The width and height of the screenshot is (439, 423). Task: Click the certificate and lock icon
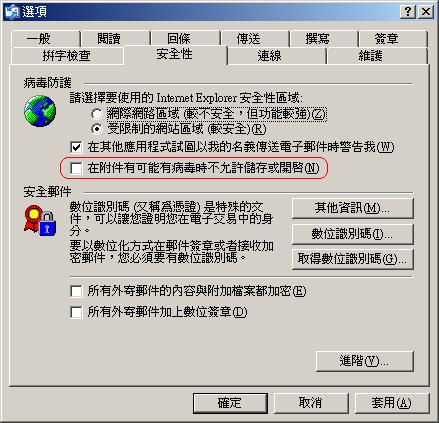click(40, 220)
